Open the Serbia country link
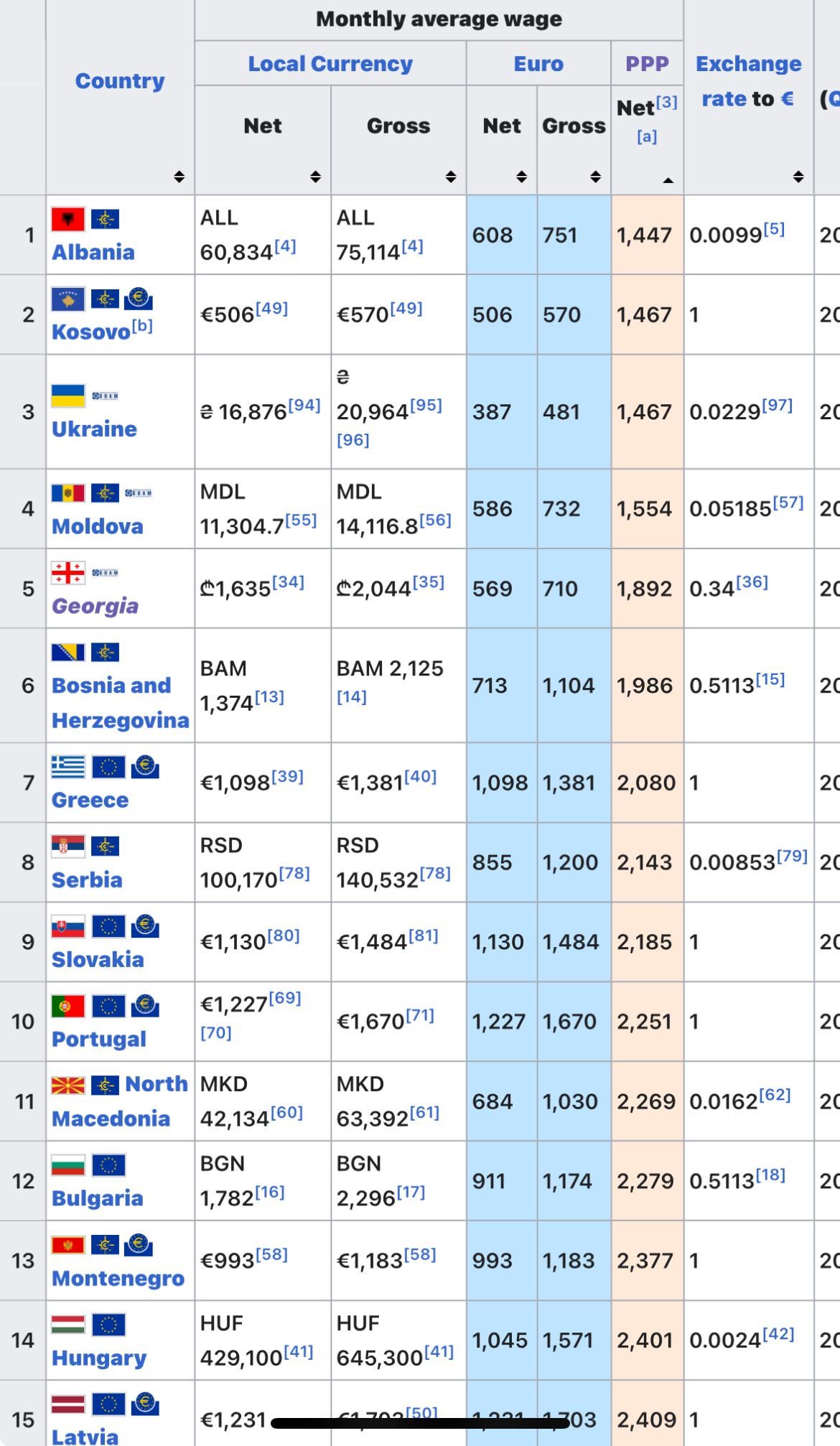 coord(87,880)
